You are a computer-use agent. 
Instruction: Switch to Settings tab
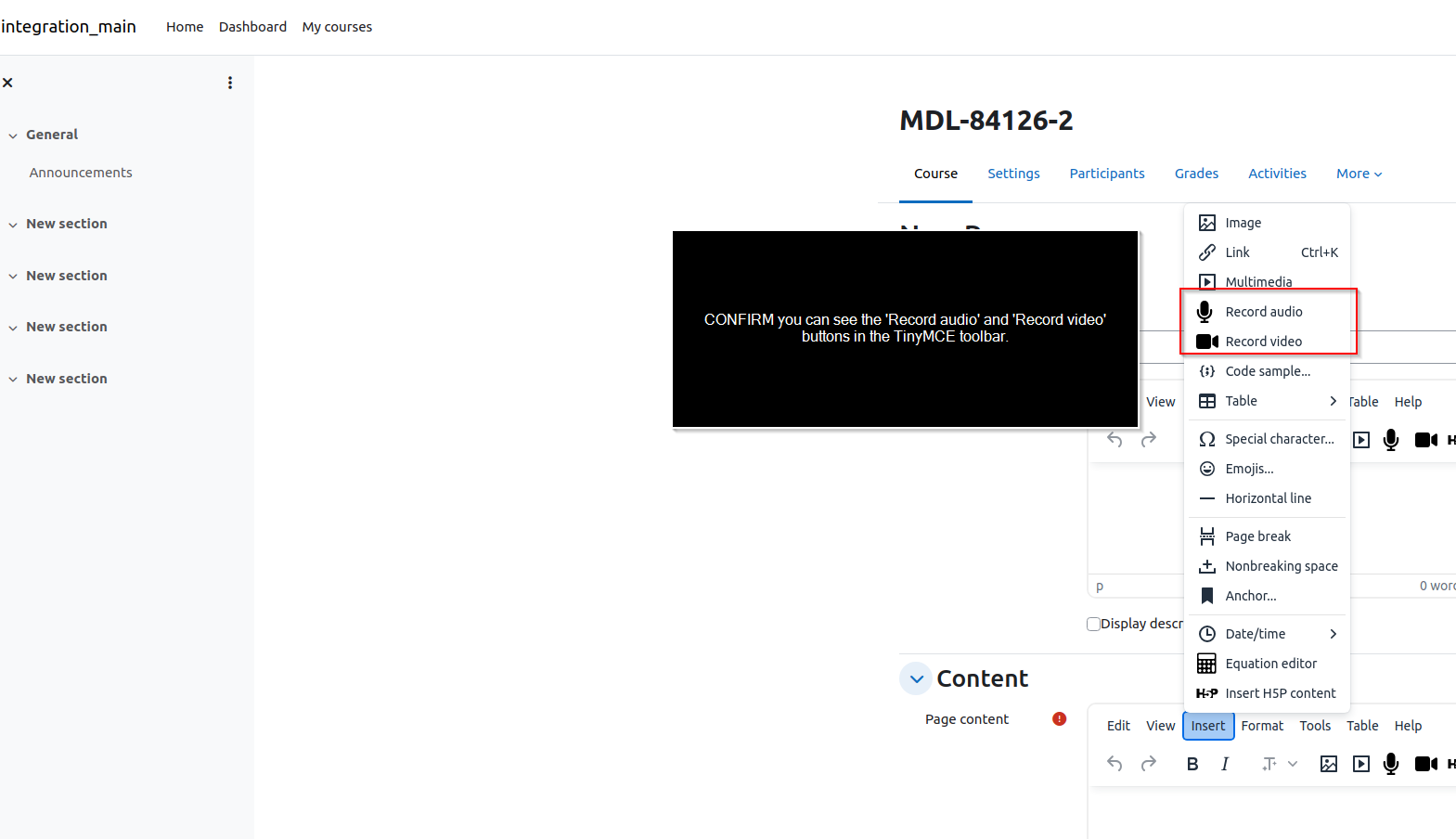[x=1013, y=174]
